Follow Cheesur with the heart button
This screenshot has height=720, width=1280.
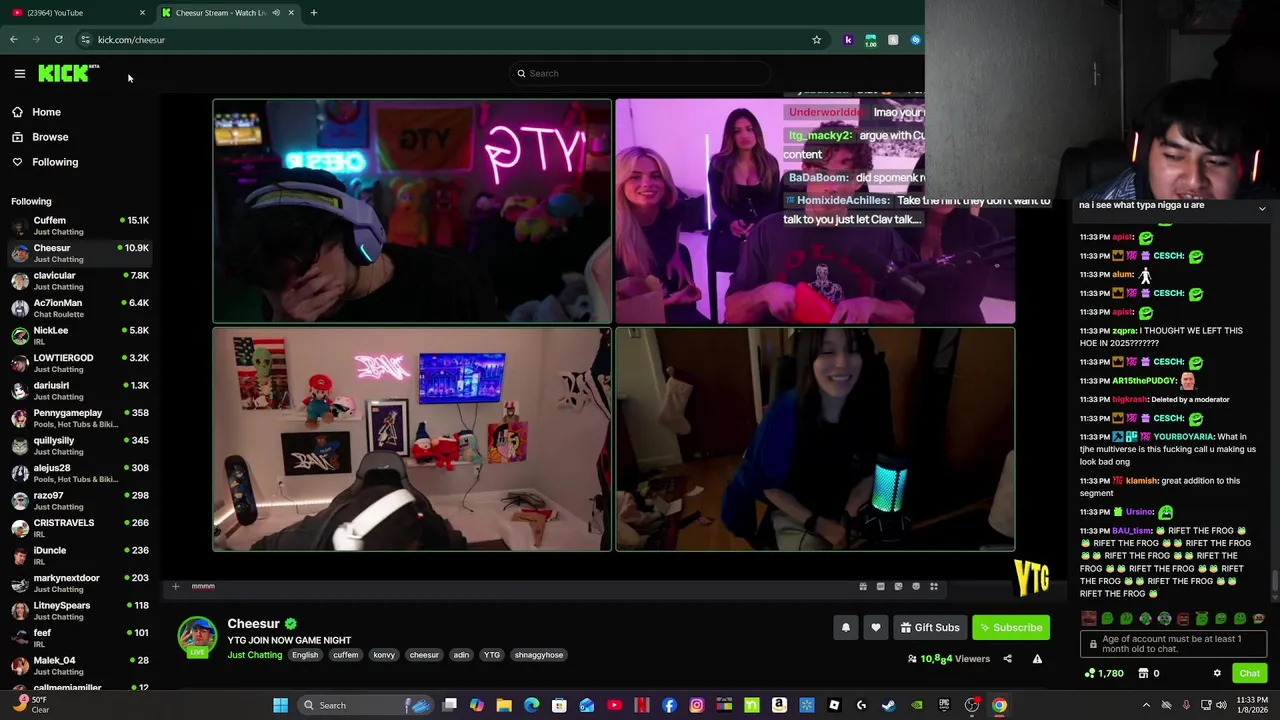coord(876,628)
